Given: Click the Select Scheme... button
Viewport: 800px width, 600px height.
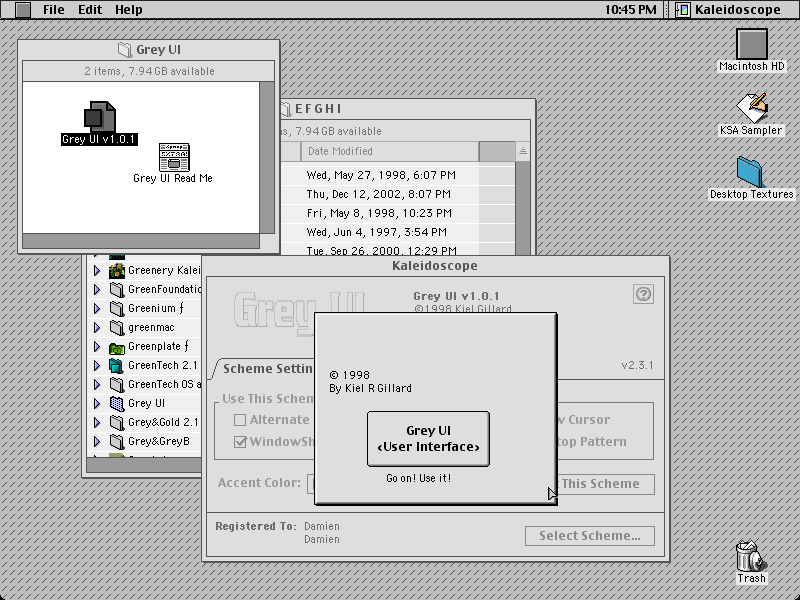Looking at the screenshot, I should click(x=590, y=536).
